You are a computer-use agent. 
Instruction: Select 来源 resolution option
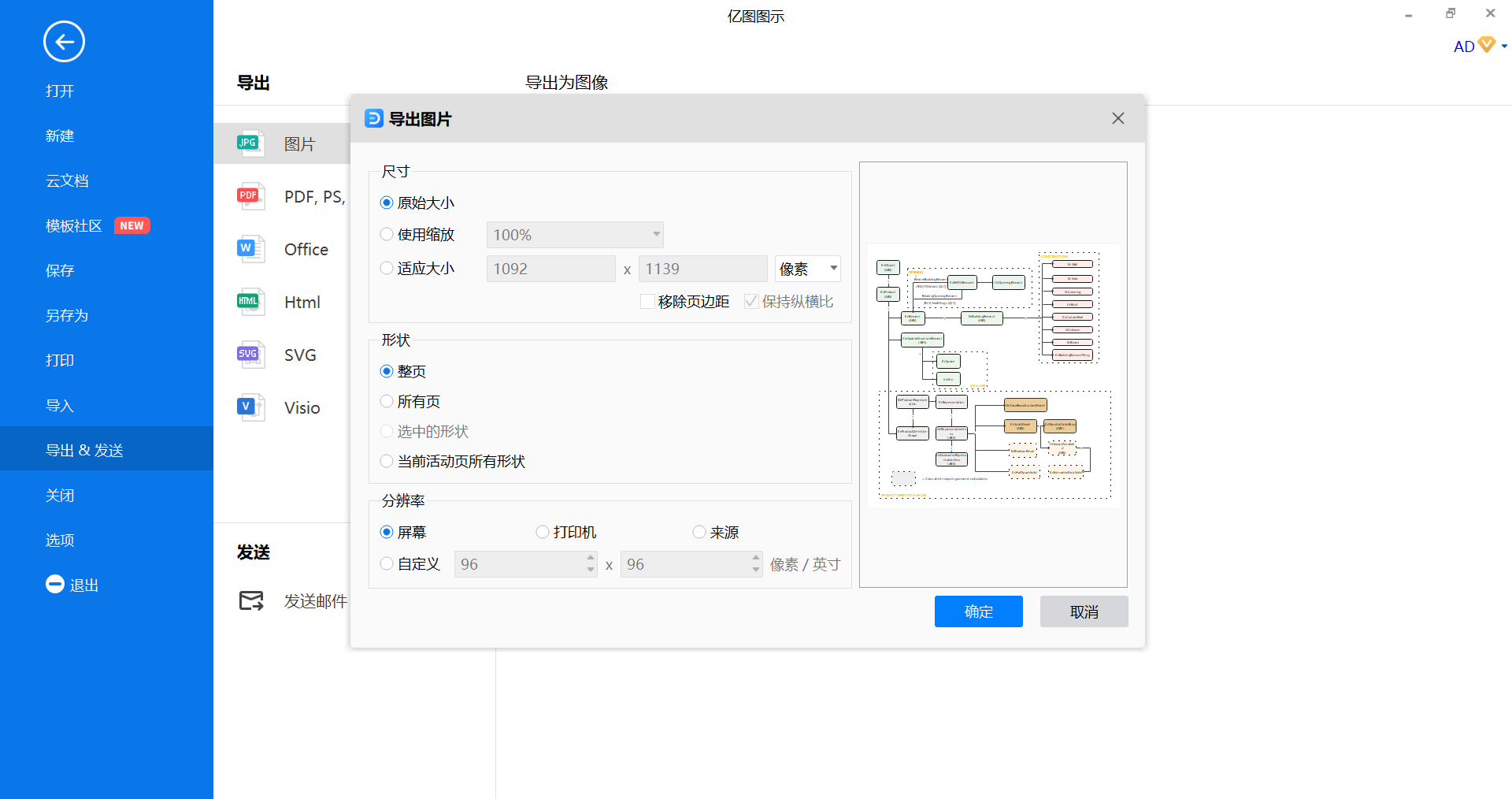699,532
